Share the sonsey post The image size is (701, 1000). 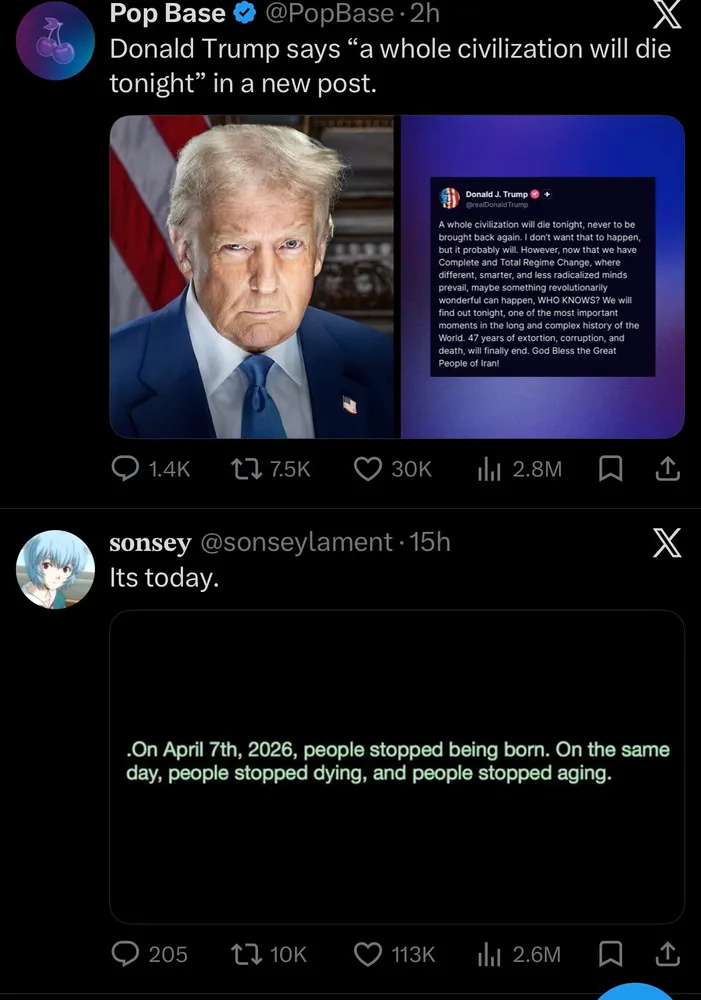coord(668,954)
